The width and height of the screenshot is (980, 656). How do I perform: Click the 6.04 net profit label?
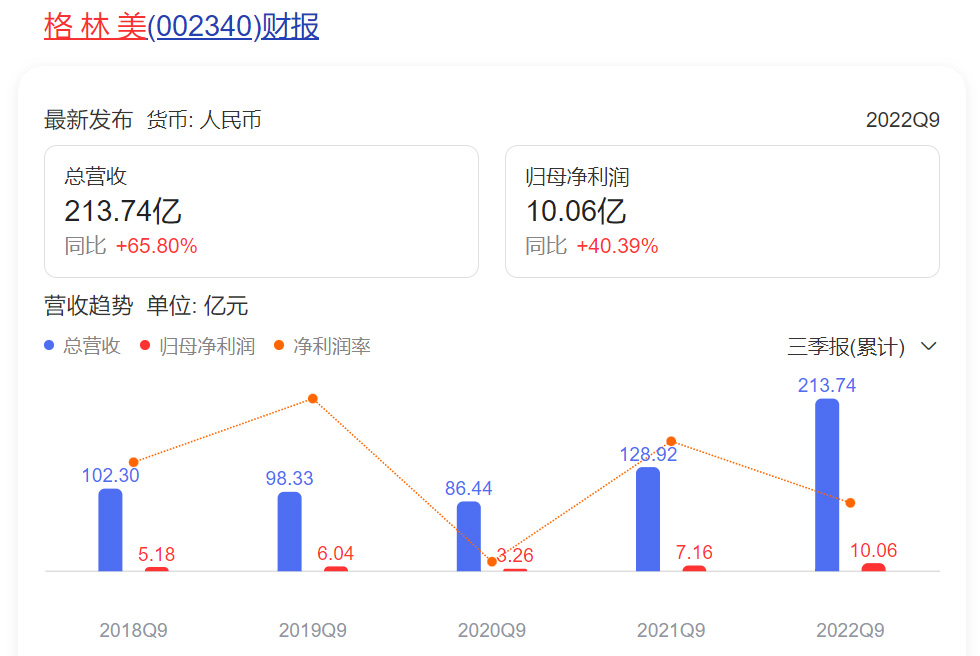coord(336,554)
